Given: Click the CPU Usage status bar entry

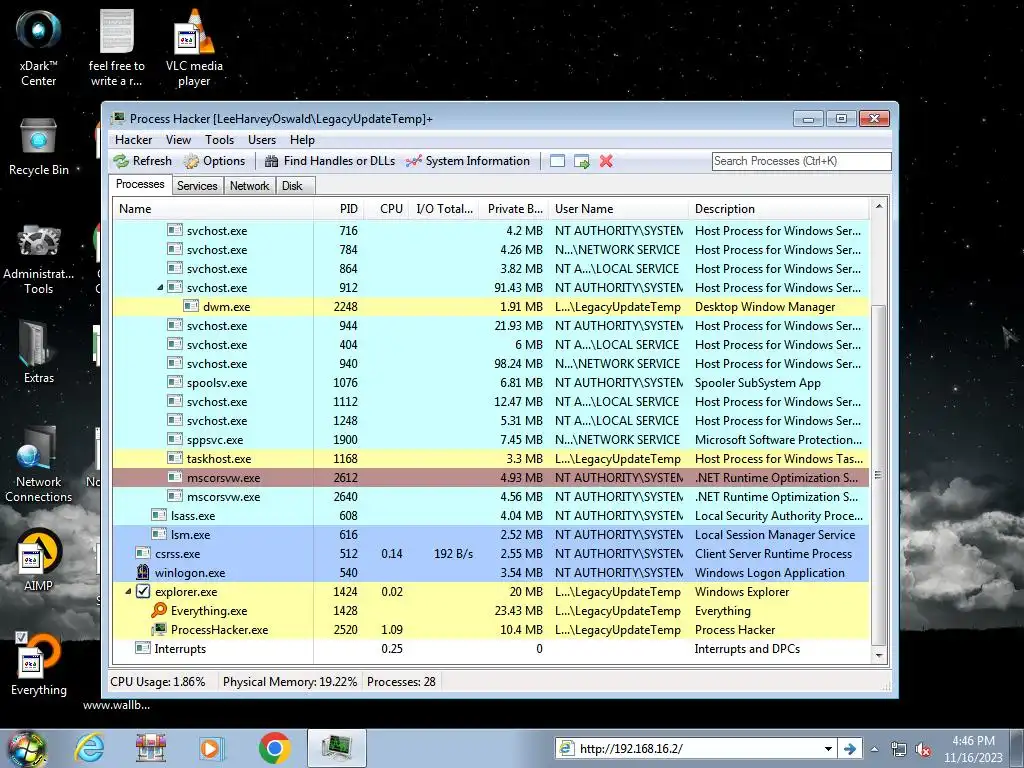Looking at the screenshot, I should tap(158, 682).
